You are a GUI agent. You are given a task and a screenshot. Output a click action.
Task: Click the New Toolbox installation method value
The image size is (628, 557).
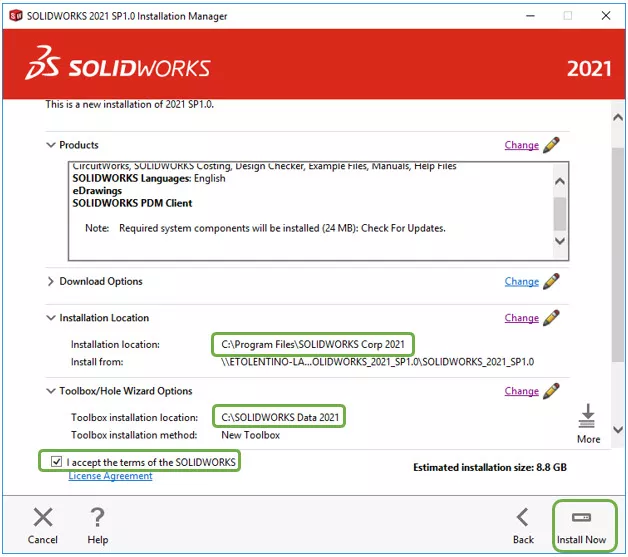[x=251, y=435]
